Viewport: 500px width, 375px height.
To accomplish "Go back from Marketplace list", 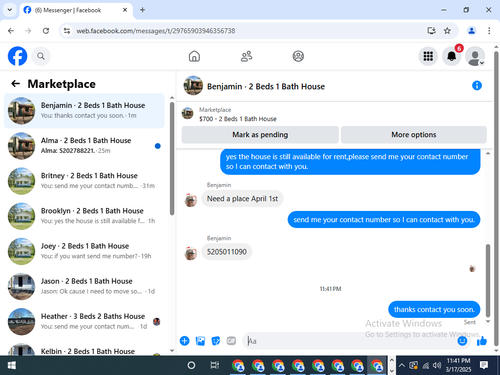I will coord(15,84).
